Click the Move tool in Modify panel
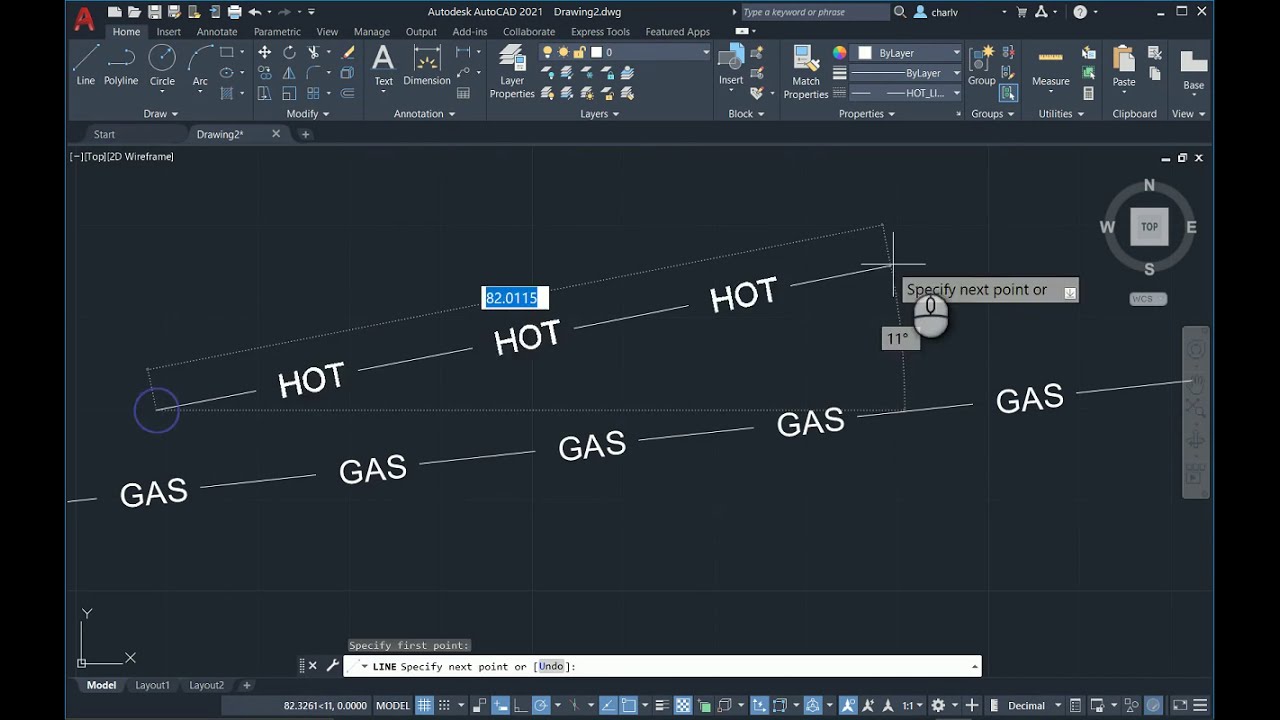Image resolution: width=1280 pixels, height=720 pixels. (x=264, y=52)
